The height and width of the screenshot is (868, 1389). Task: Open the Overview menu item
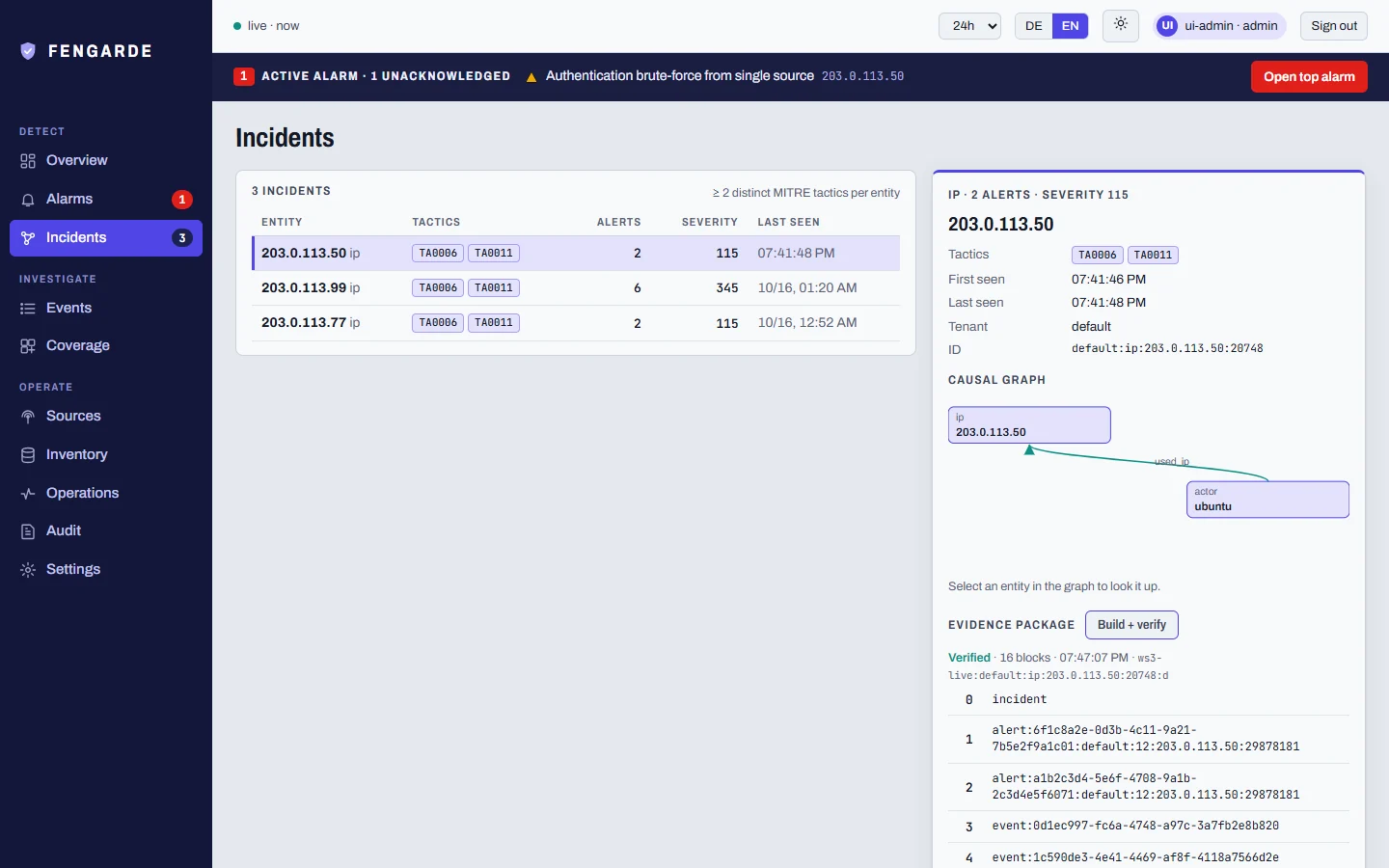(106, 161)
